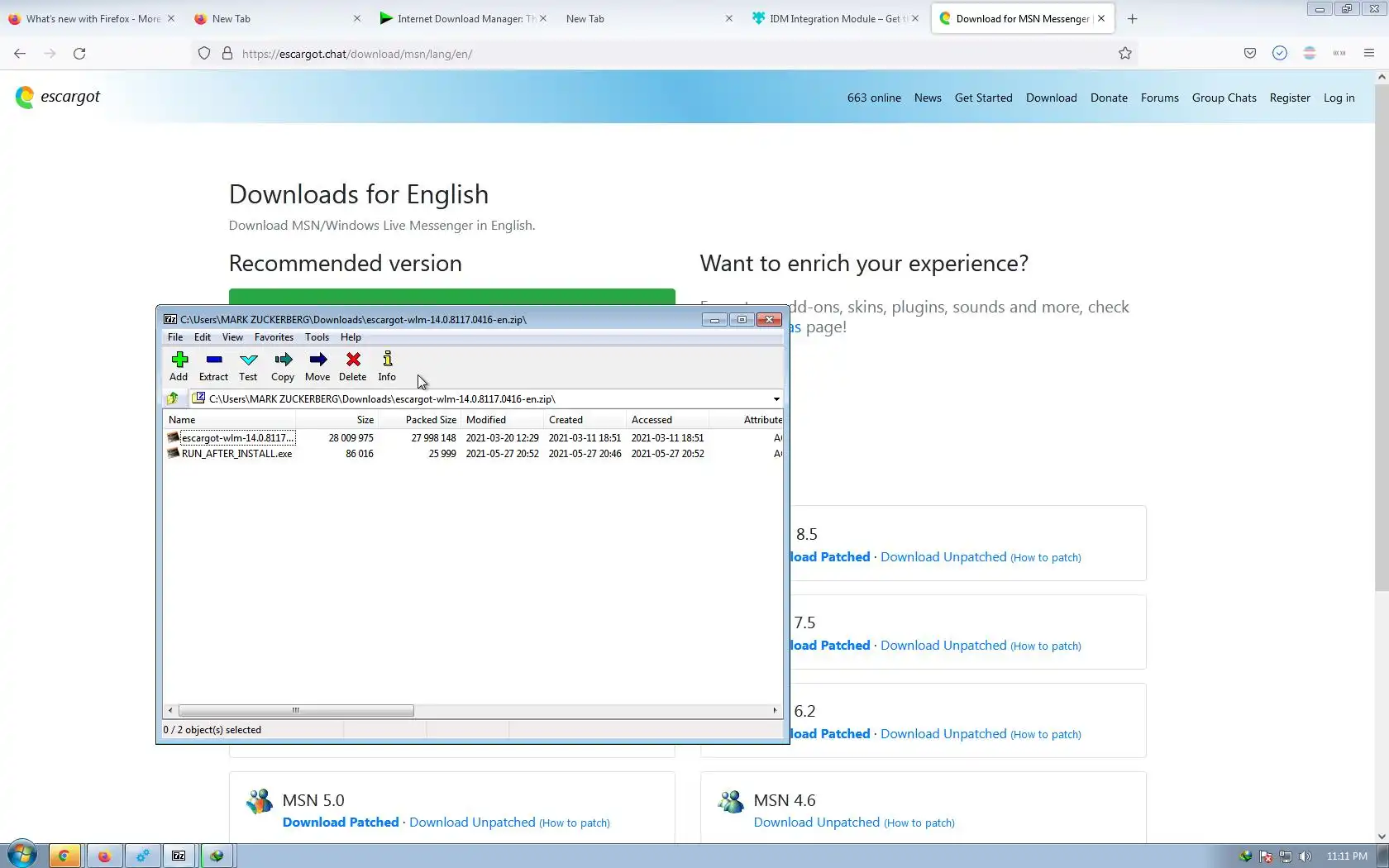Viewport: 1389px width, 868px height.
Task: Open How to patch for version 8.5
Action: tap(1046, 558)
